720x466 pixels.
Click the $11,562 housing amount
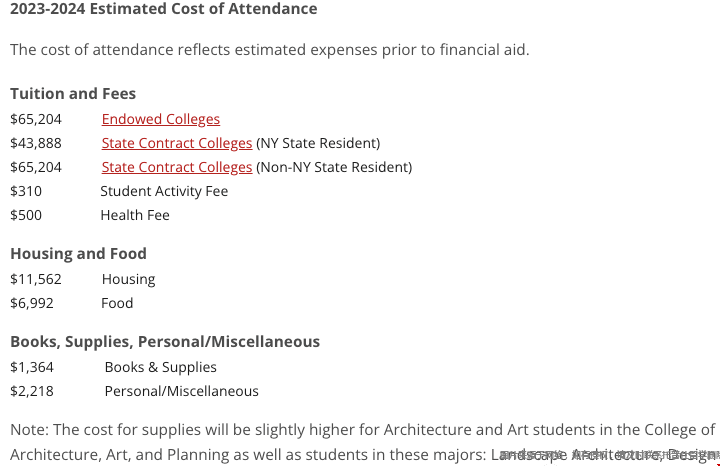pos(36,279)
